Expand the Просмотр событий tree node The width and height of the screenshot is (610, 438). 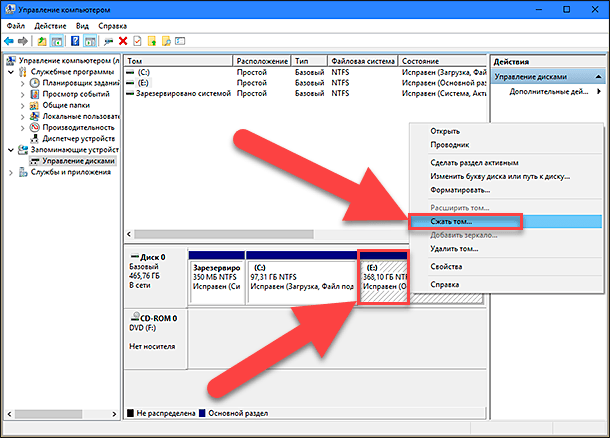coord(22,95)
